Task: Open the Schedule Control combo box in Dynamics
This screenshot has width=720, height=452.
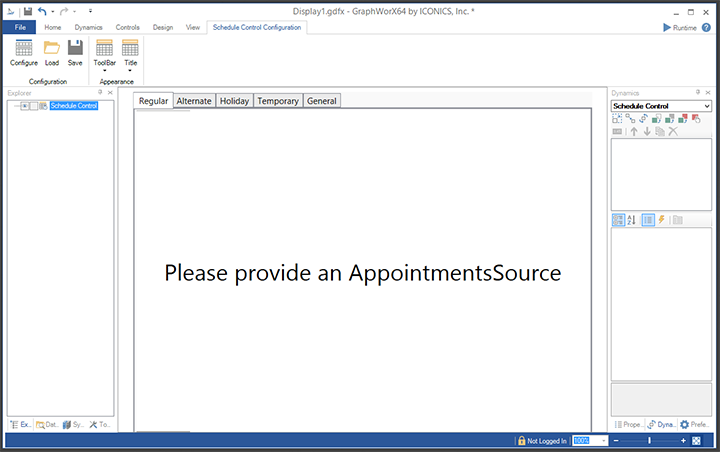Action: pos(661,105)
